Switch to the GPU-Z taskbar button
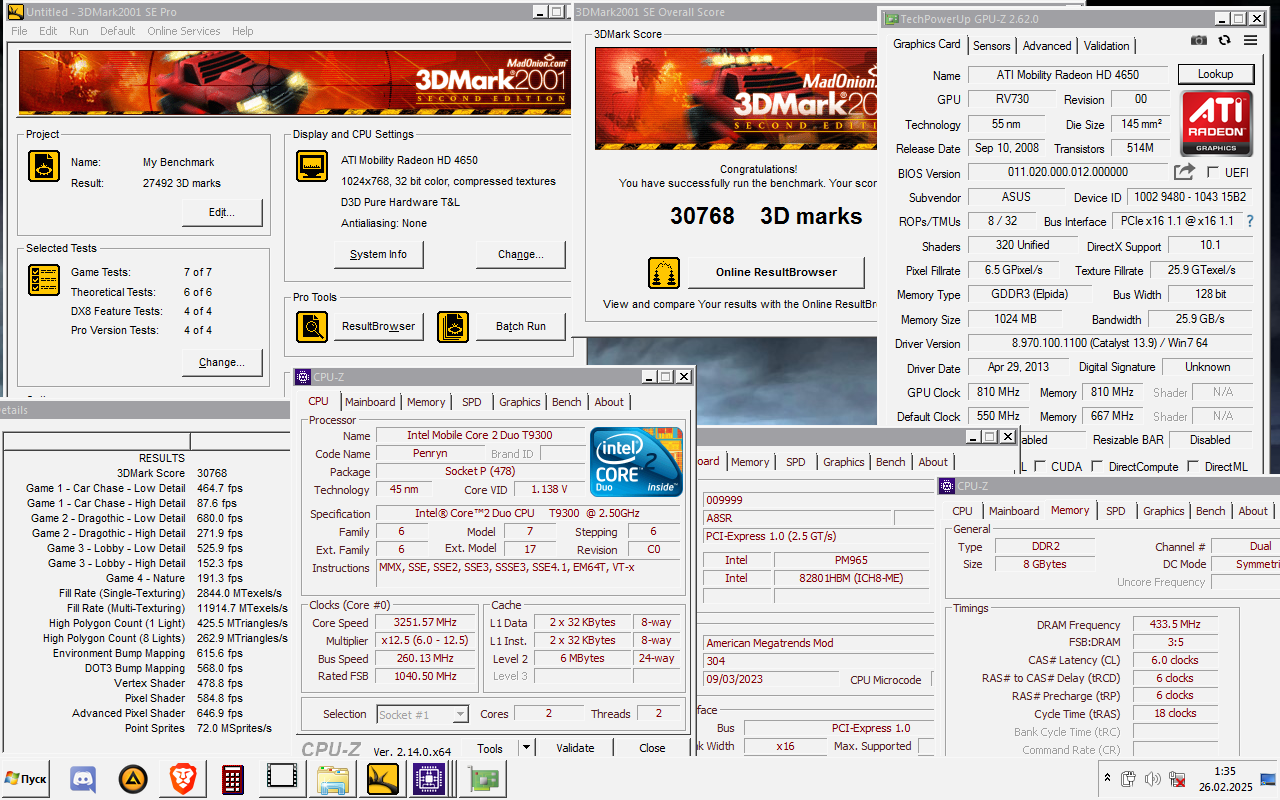Image resolution: width=1280 pixels, height=800 pixels. point(484,779)
